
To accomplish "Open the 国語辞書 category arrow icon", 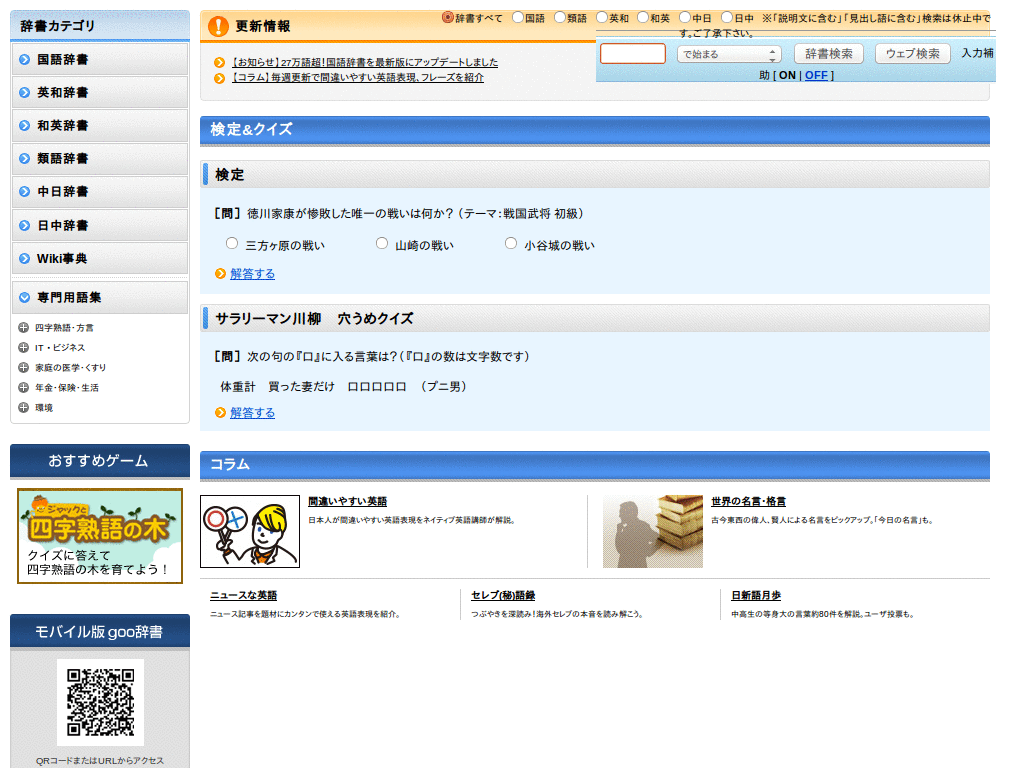I will point(24,60).
